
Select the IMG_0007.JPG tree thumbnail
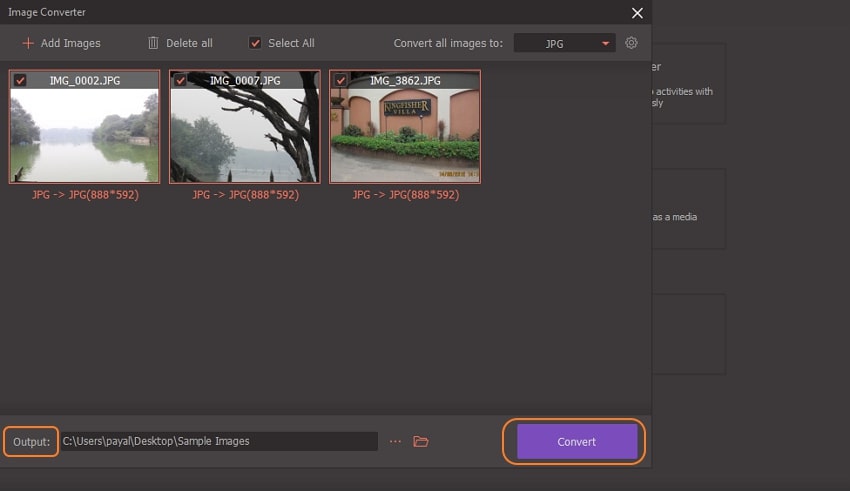click(244, 135)
